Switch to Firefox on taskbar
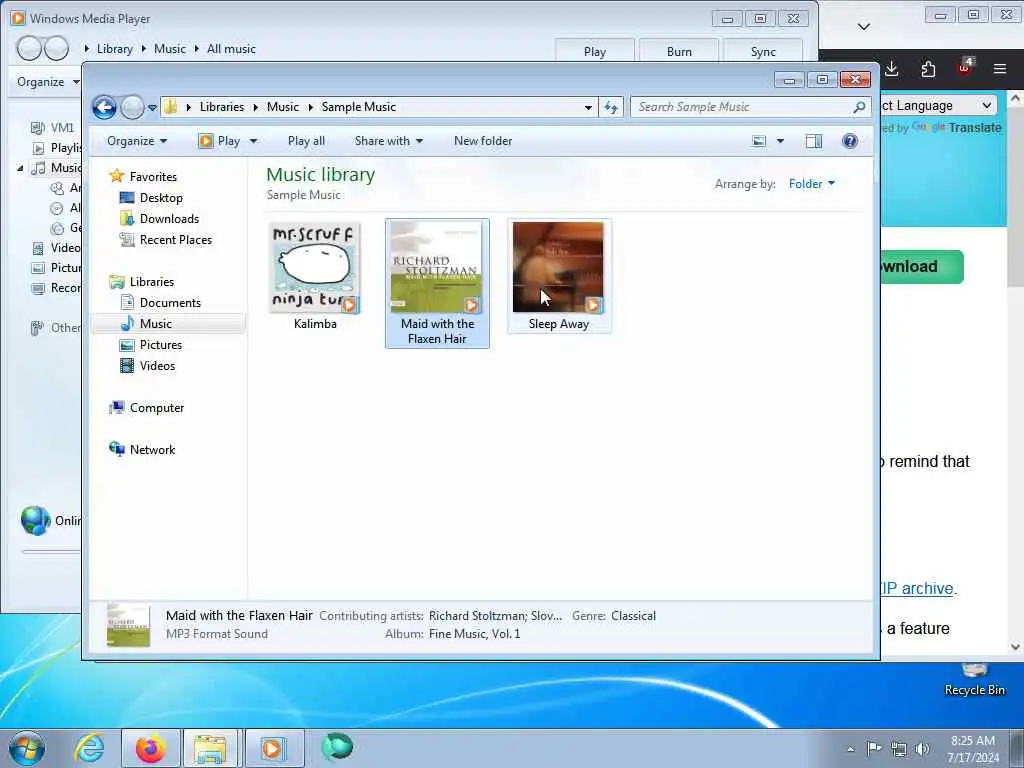The height and width of the screenshot is (768, 1024). point(150,748)
